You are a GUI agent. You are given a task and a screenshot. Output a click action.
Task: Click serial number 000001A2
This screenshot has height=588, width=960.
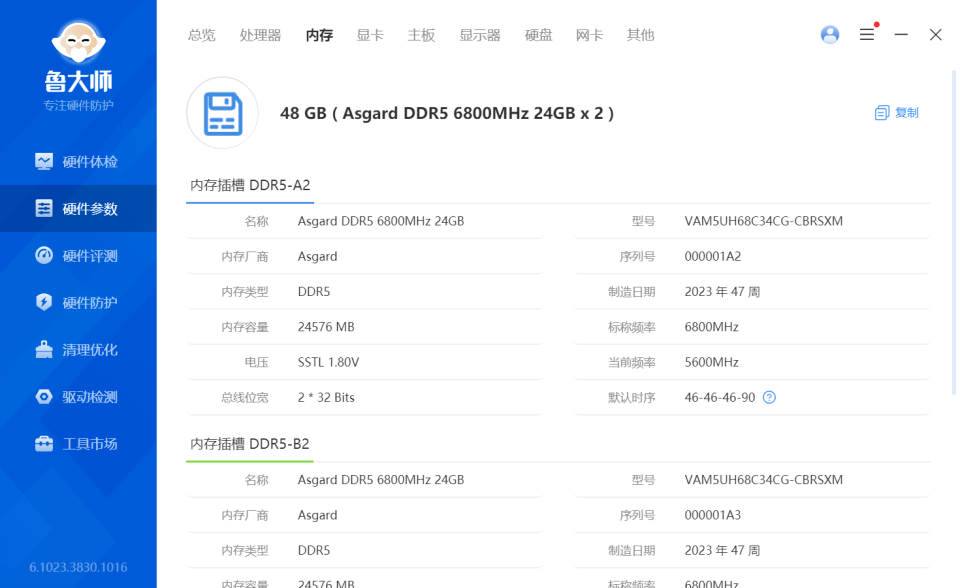tap(713, 257)
